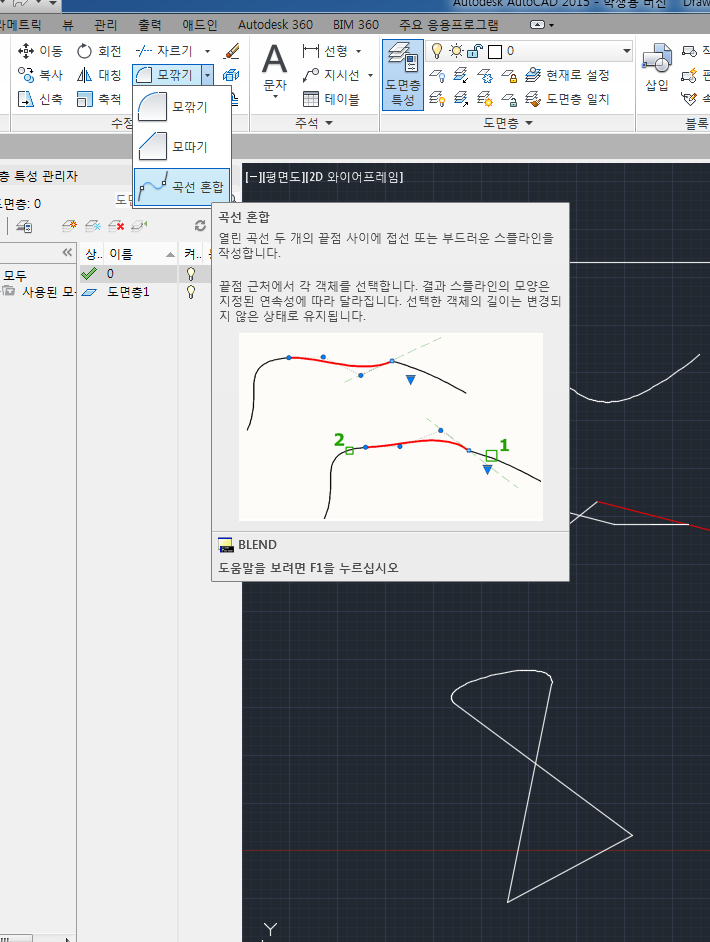Click the Erase eraser icon in the 수정 panel
Viewport: 710px width, 942px height.
point(231,51)
